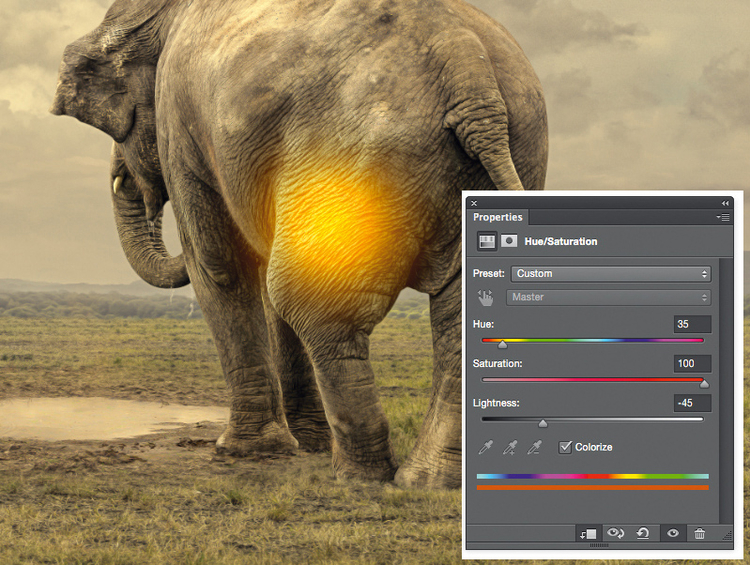Click the lower orange result color bar
Image resolution: width=750 pixels, height=565 pixels.
(593, 487)
